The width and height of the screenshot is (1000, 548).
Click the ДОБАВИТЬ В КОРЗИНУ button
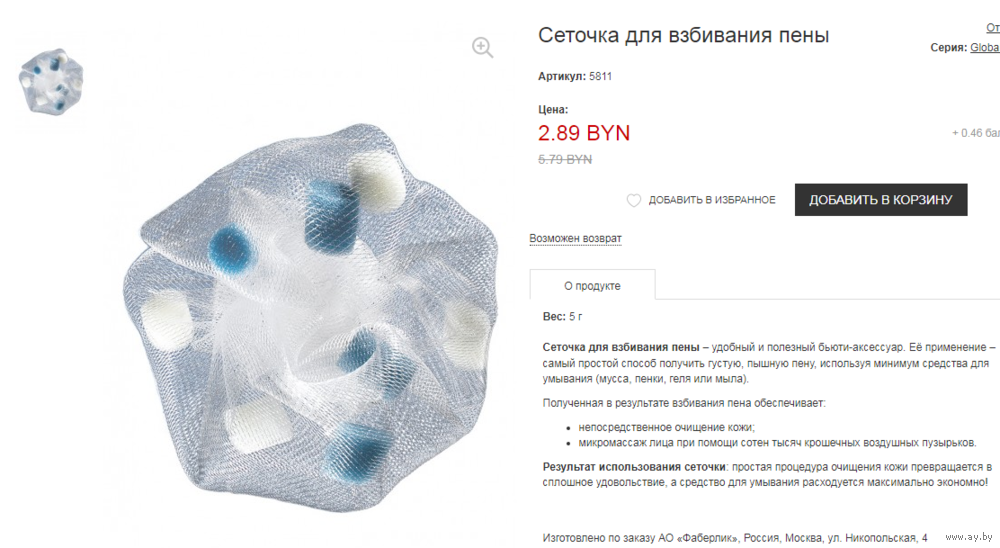click(x=881, y=200)
